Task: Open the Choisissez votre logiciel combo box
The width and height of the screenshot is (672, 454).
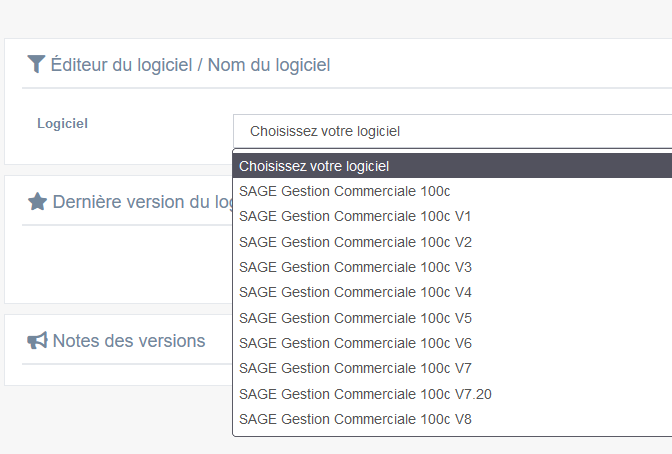Action: [x=450, y=131]
